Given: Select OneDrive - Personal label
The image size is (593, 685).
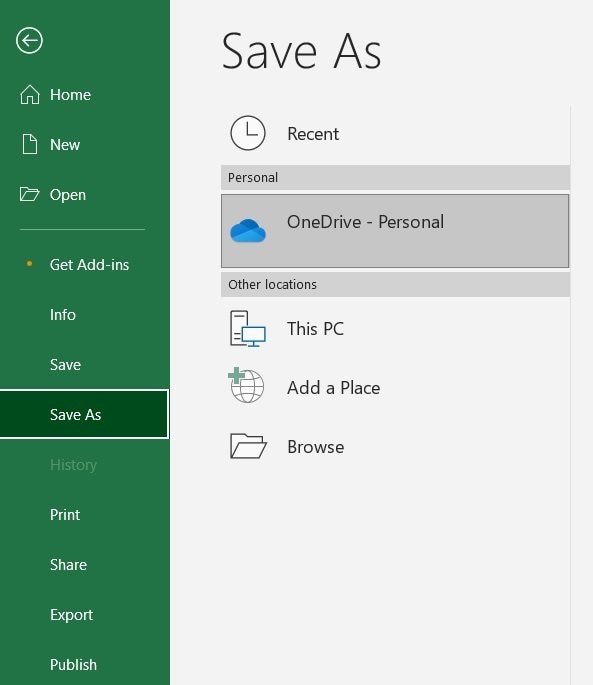Looking at the screenshot, I should point(365,222).
